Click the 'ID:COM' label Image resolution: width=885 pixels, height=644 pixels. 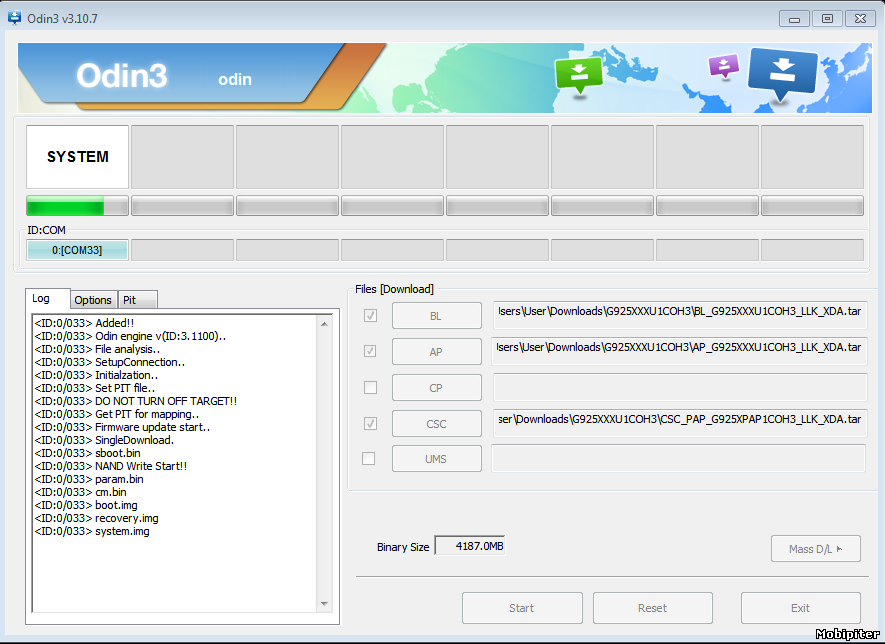click(46, 230)
